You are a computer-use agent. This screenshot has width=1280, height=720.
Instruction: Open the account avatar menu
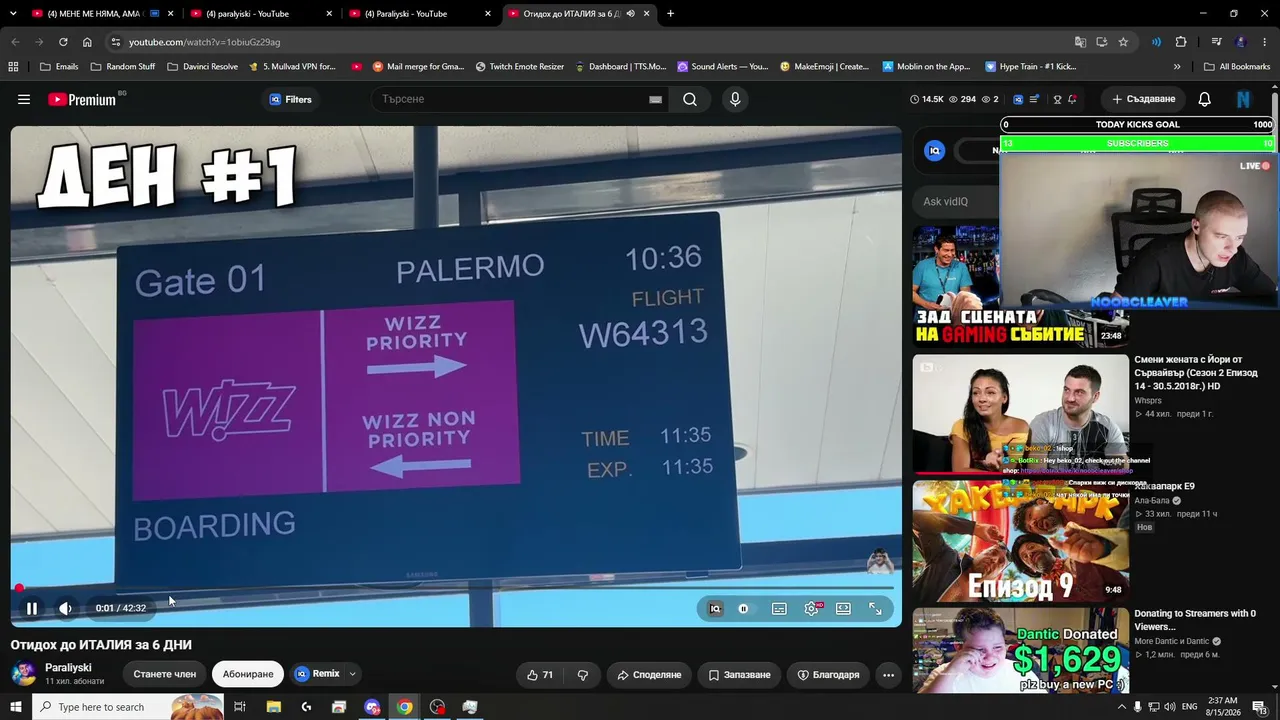point(1244,99)
